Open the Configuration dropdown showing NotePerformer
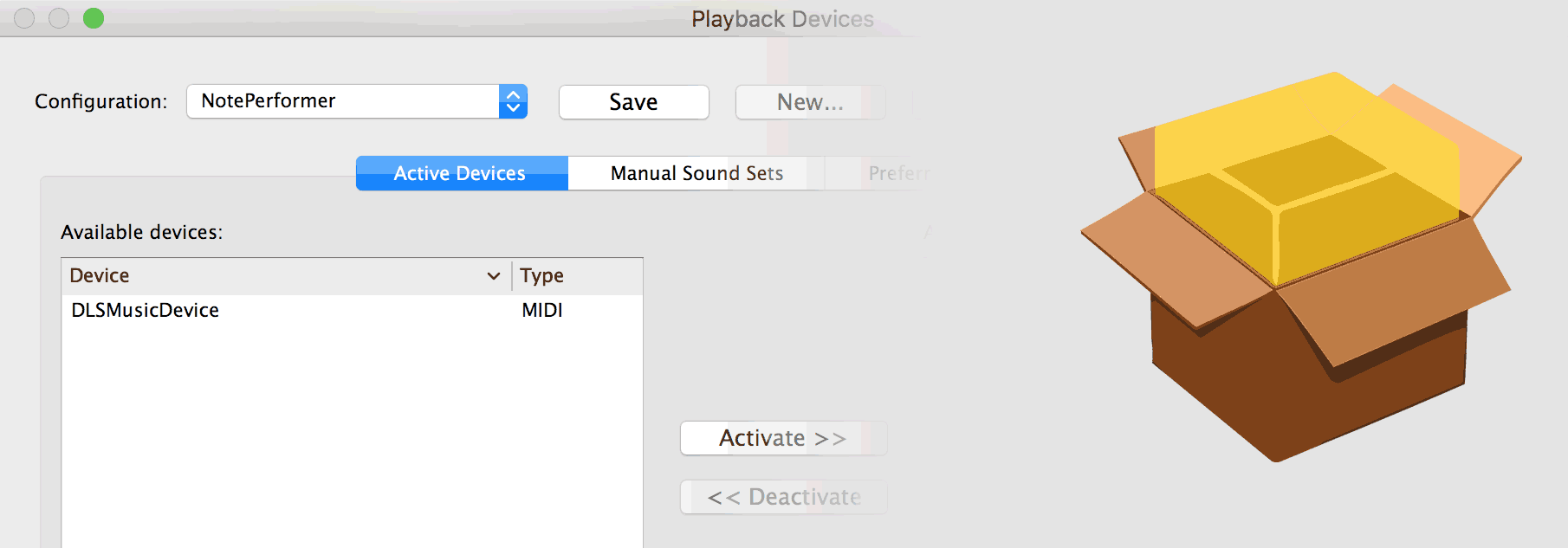This screenshot has width=1568, height=548. click(357, 101)
